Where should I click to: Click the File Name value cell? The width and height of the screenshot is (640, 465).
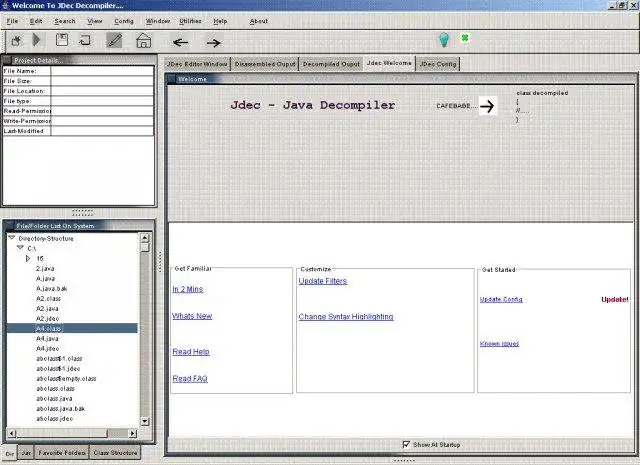(102, 71)
